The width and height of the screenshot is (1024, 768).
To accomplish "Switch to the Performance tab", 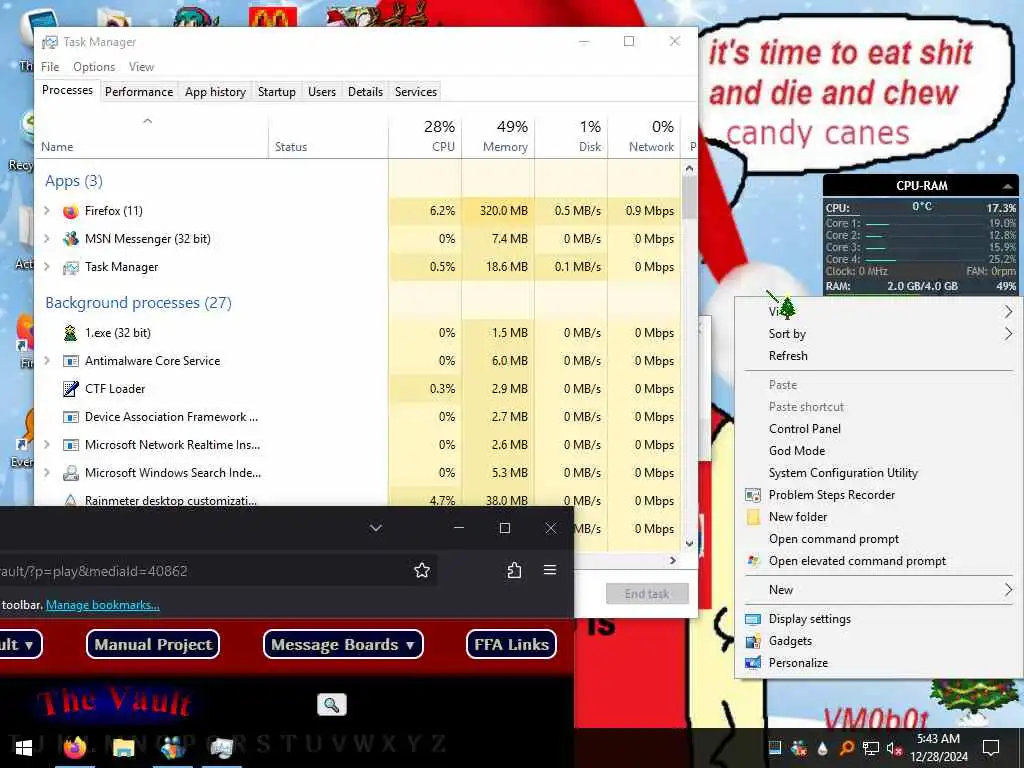I will pyautogui.click(x=138, y=91).
